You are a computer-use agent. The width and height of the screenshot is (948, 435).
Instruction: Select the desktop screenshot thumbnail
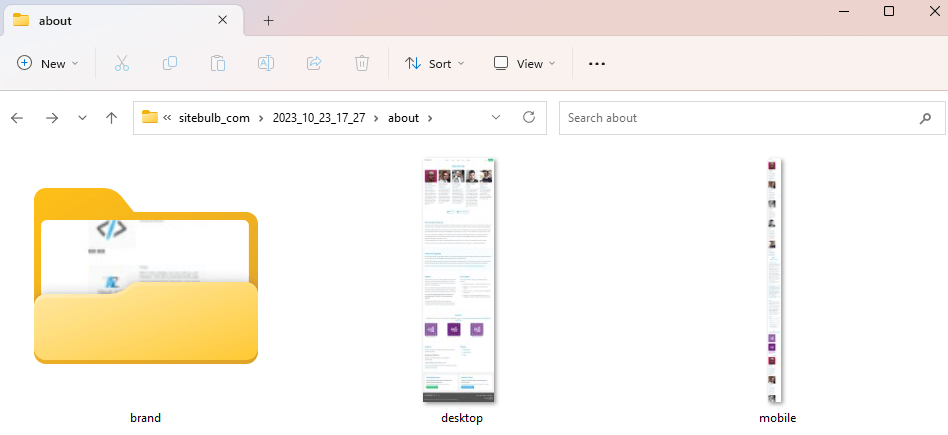pos(459,280)
